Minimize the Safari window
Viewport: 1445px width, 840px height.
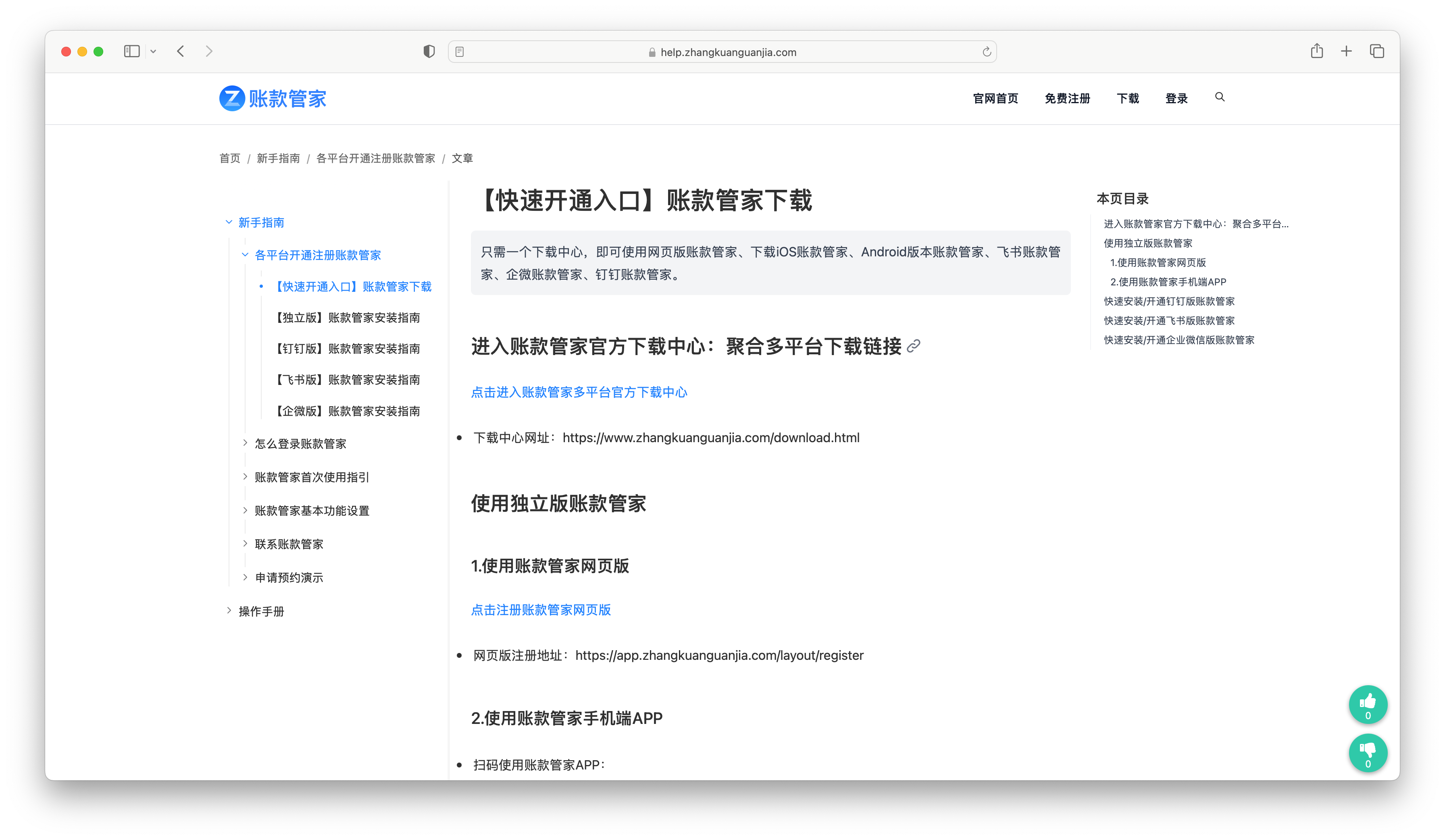click(x=82, y=52)
